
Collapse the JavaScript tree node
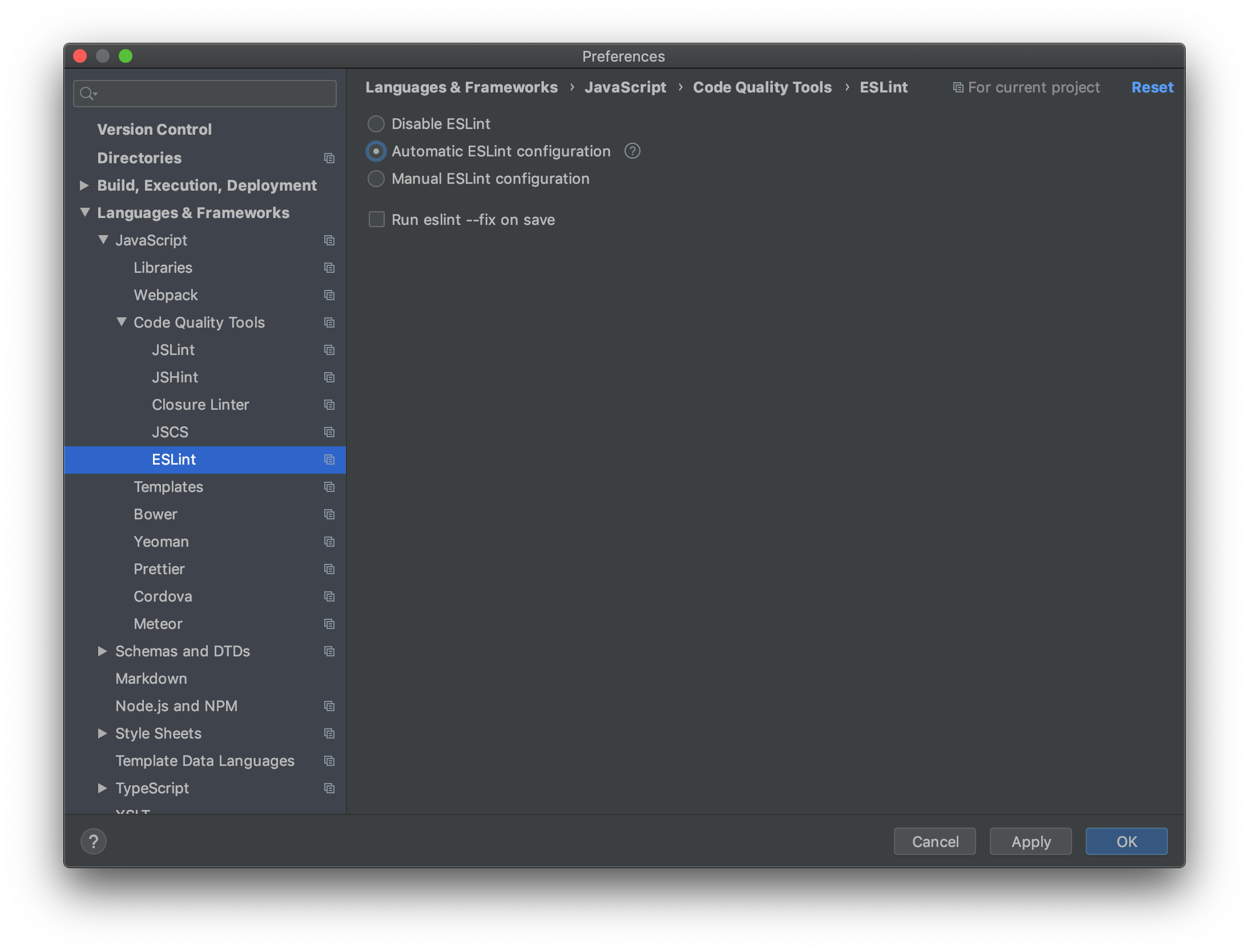103,240
